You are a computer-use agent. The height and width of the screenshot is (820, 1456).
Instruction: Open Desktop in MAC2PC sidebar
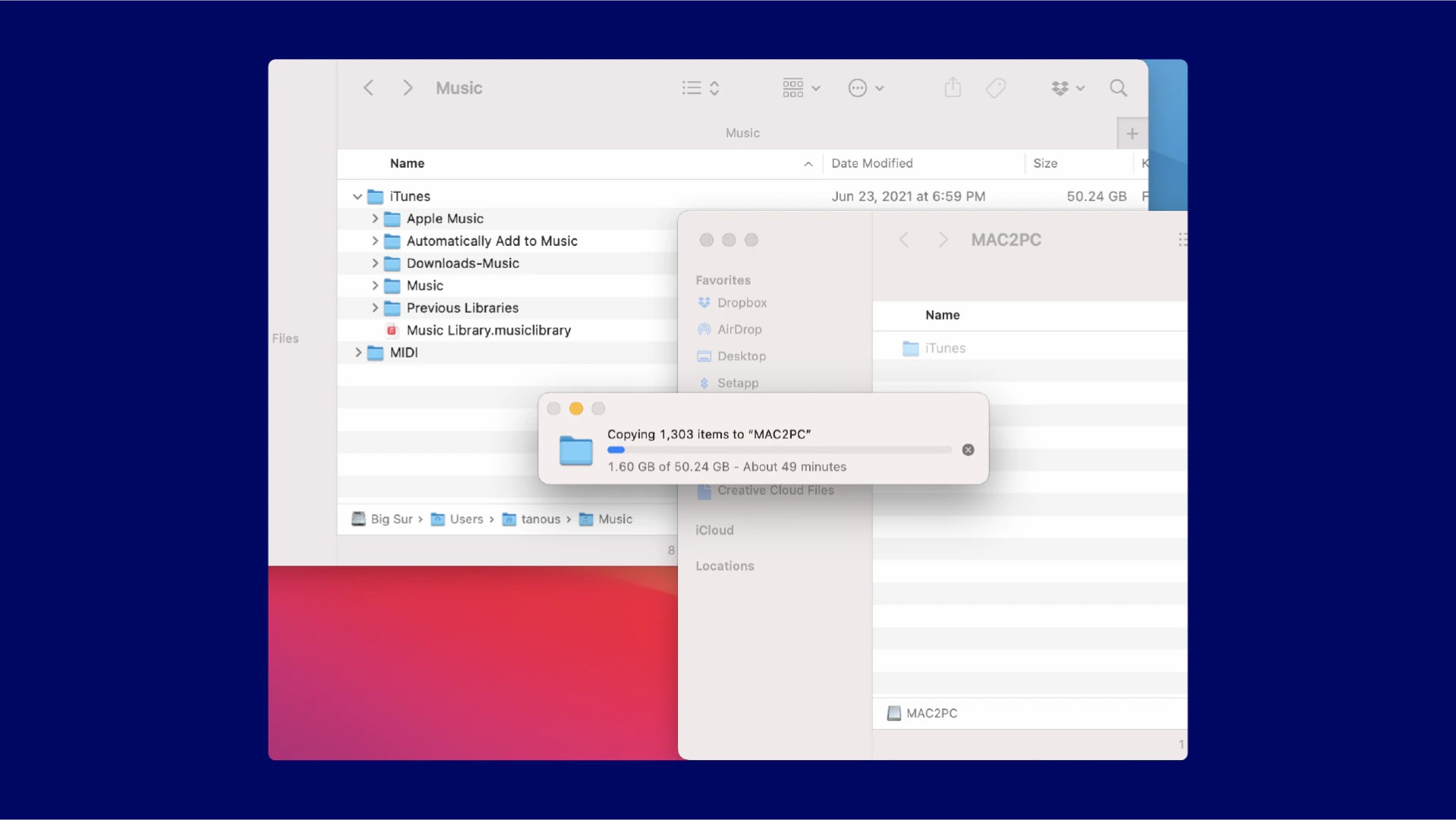point(731,356)
